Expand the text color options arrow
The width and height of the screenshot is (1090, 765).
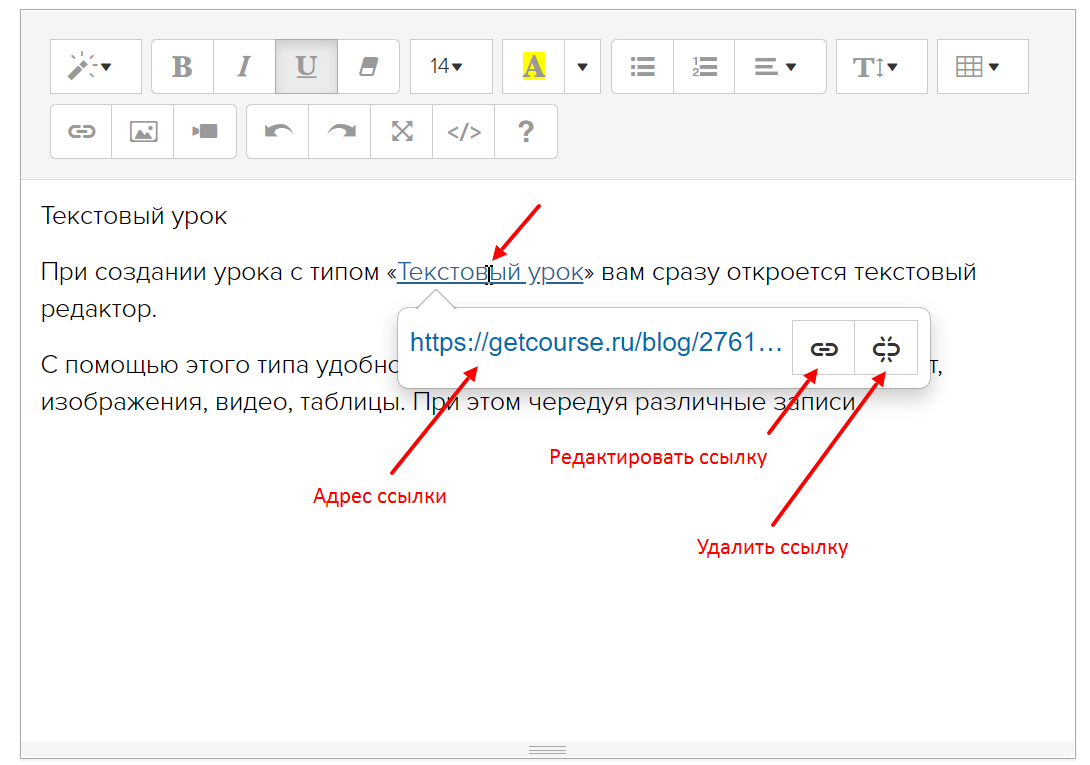coord(583,67)
